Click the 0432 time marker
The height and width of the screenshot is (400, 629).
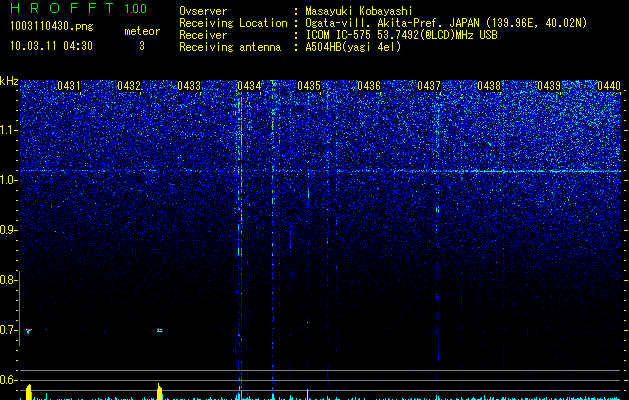coord(129,86)
